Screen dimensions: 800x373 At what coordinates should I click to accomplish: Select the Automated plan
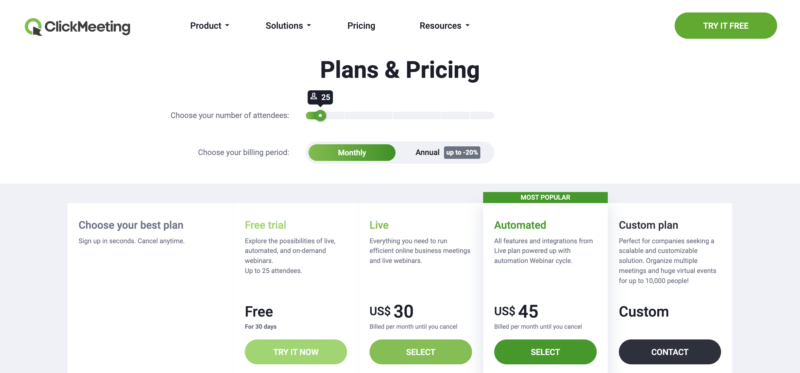tap(545, 352)
